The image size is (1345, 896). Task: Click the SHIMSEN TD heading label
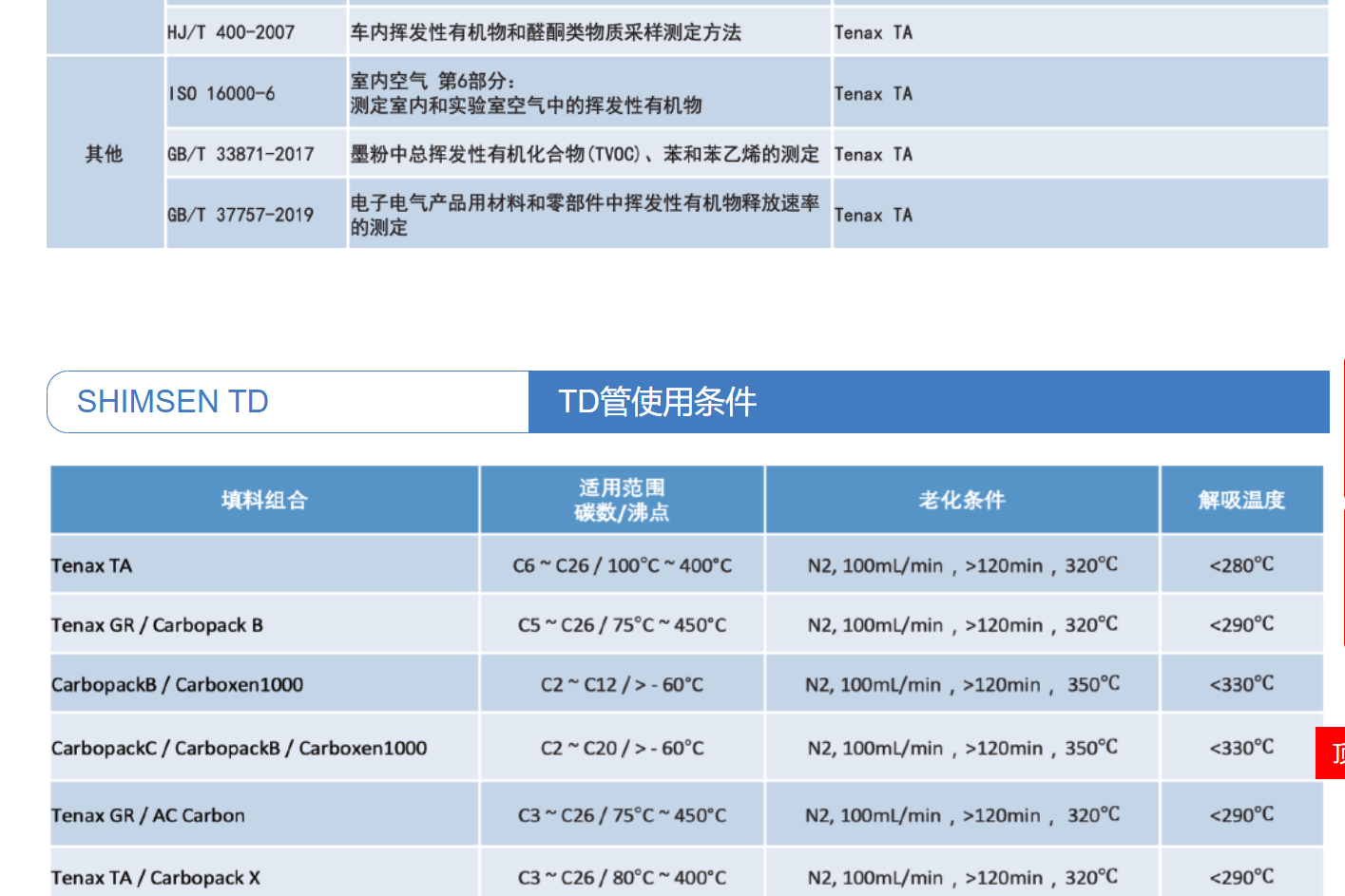[173, 402]
